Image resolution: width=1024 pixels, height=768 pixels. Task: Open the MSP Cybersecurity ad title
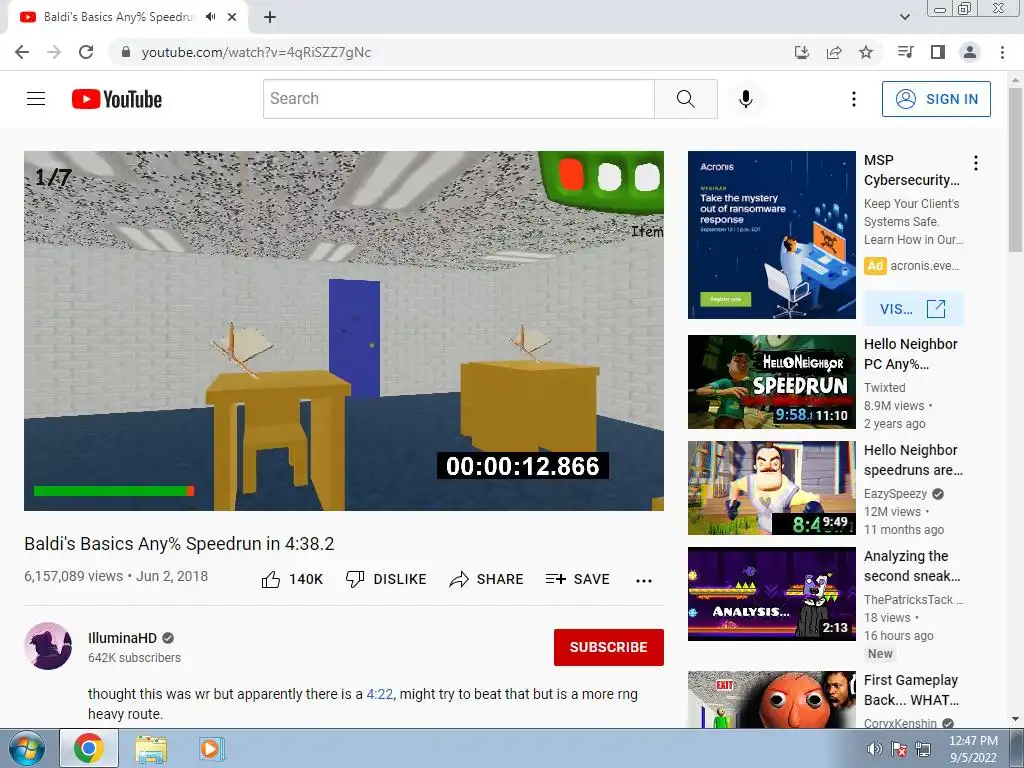912,170
